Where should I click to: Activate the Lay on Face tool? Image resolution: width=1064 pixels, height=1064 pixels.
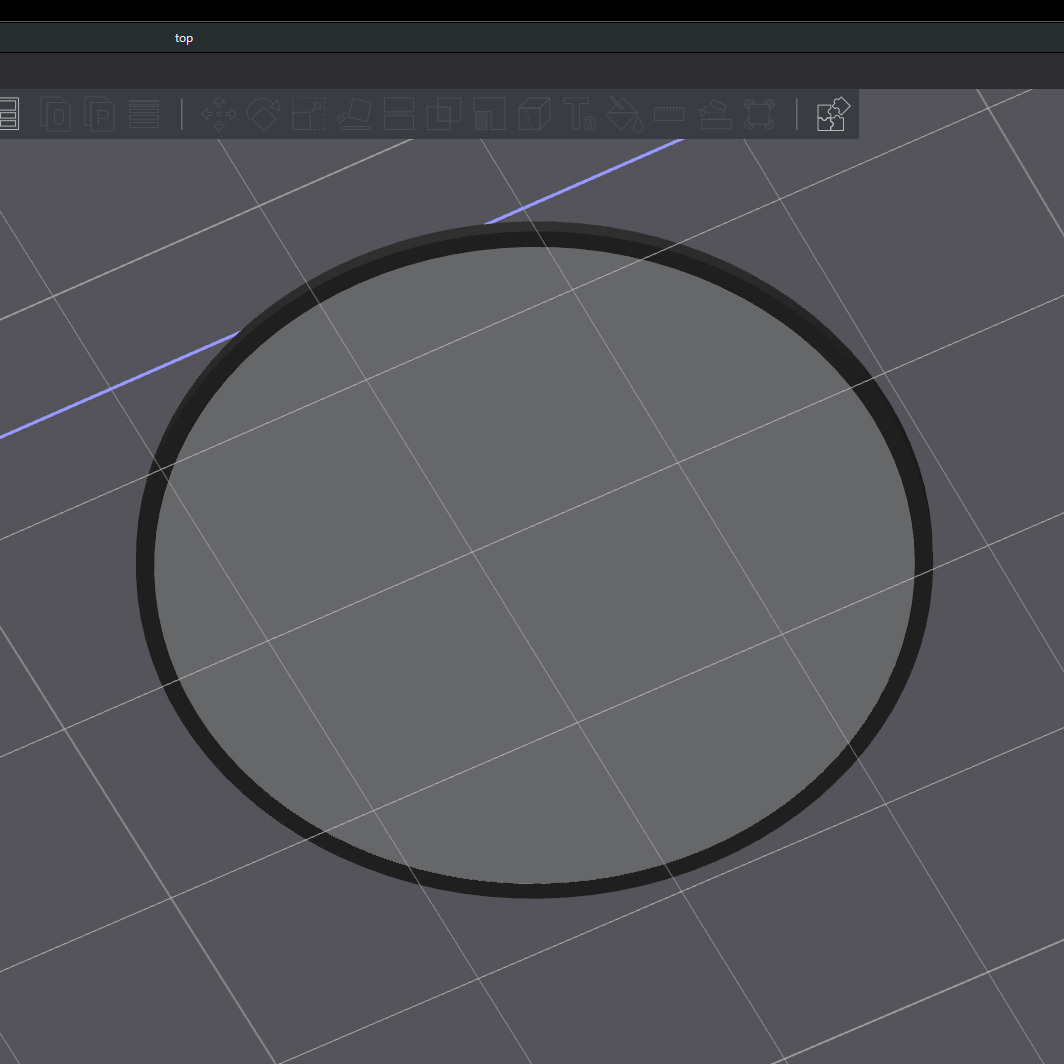(x=354, y=114)
